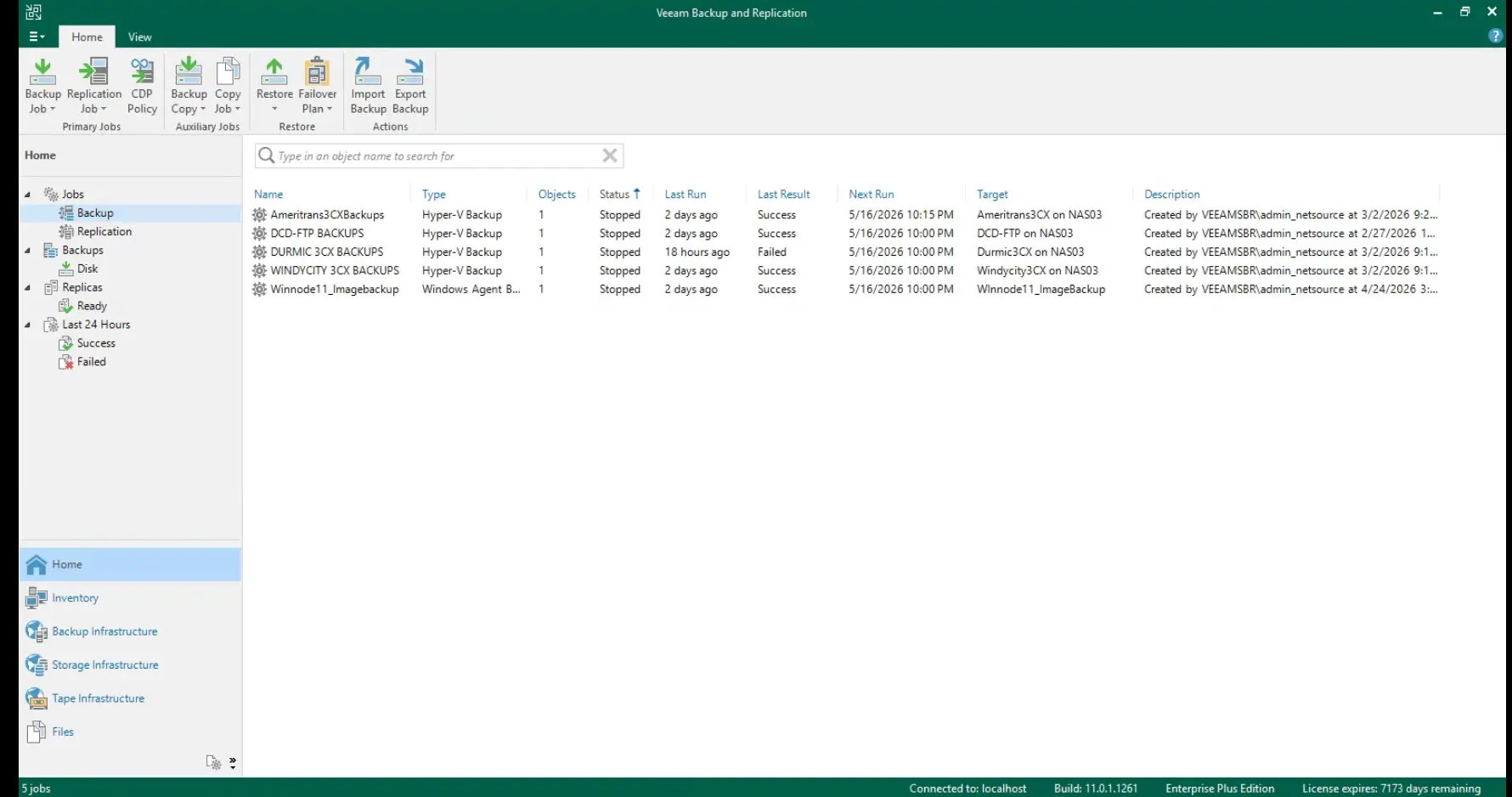Open the help question mark icon

pyautogui.click(x=1495, y=36)
